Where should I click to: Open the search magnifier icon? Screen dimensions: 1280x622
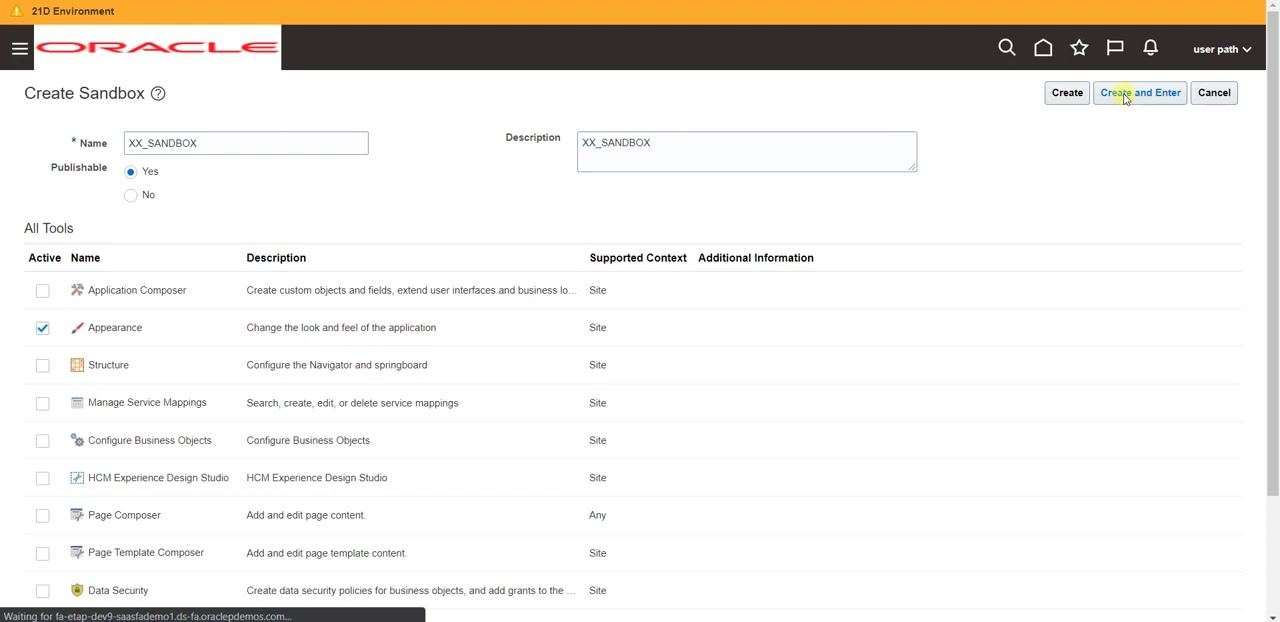click(x=1007, y=48)
